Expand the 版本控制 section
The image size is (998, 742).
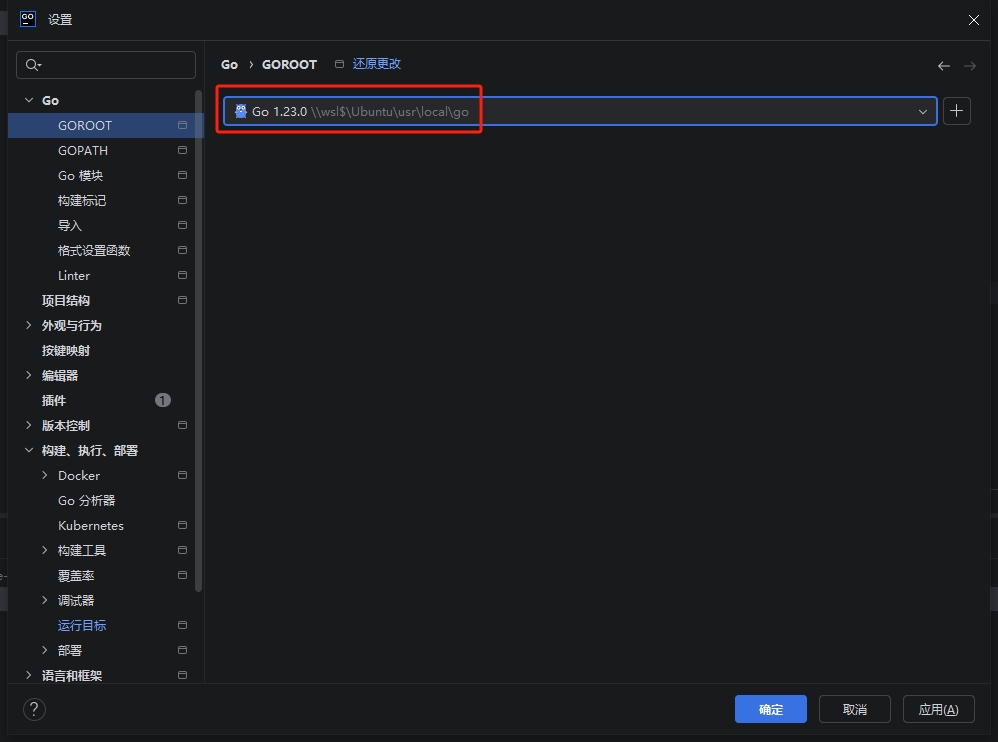[29, 425]
